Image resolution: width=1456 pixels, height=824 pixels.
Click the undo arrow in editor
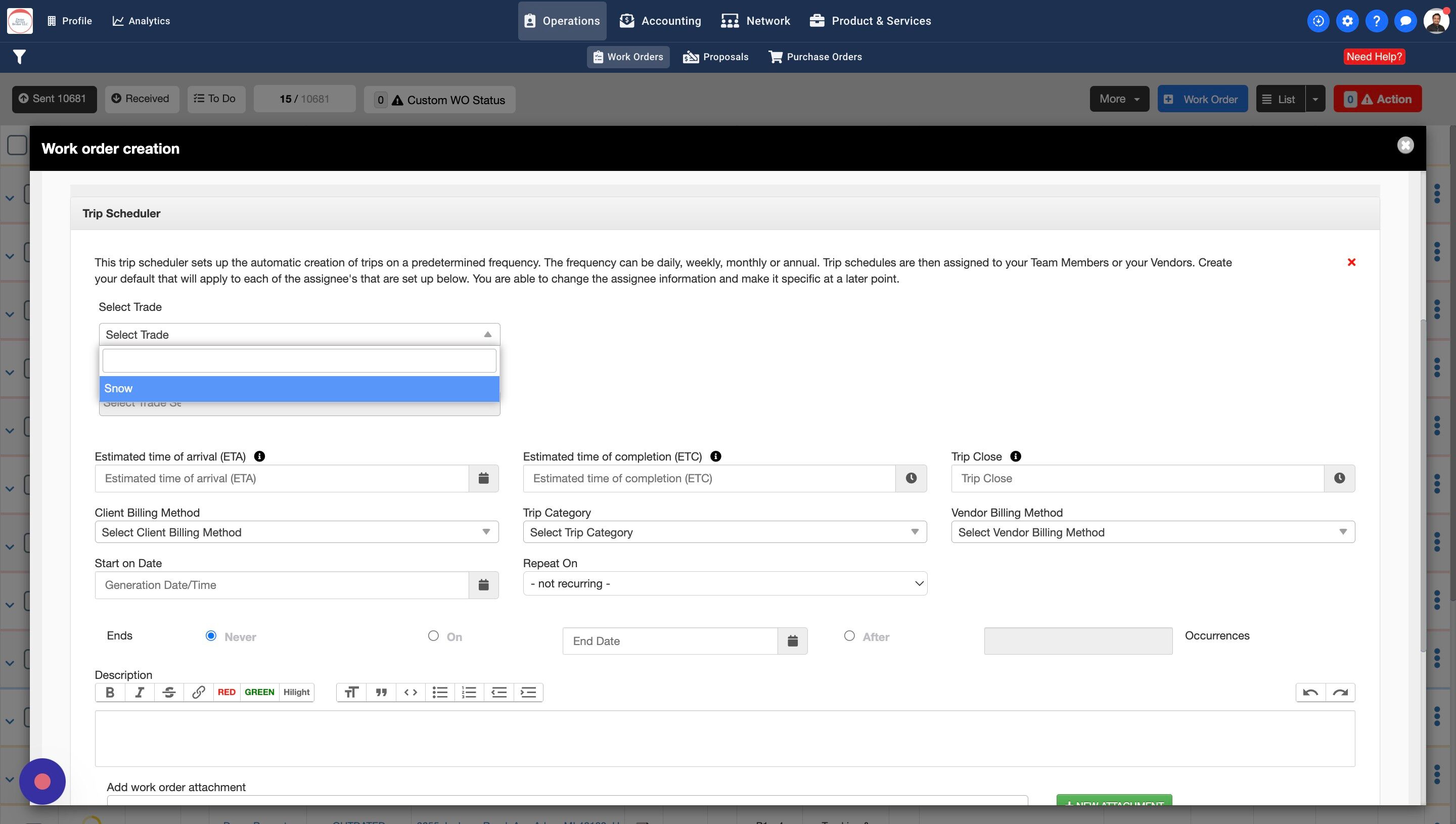(1310, 692)
